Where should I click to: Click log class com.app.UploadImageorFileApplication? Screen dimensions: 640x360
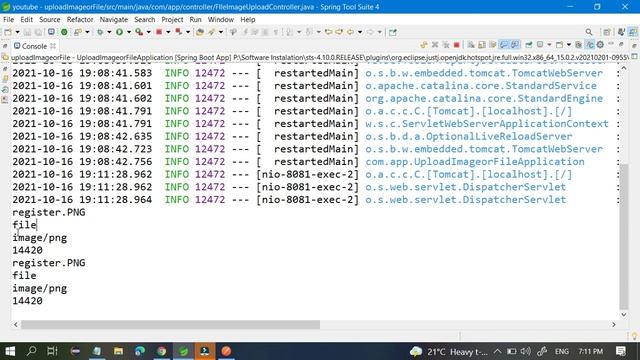pos(475,162)
